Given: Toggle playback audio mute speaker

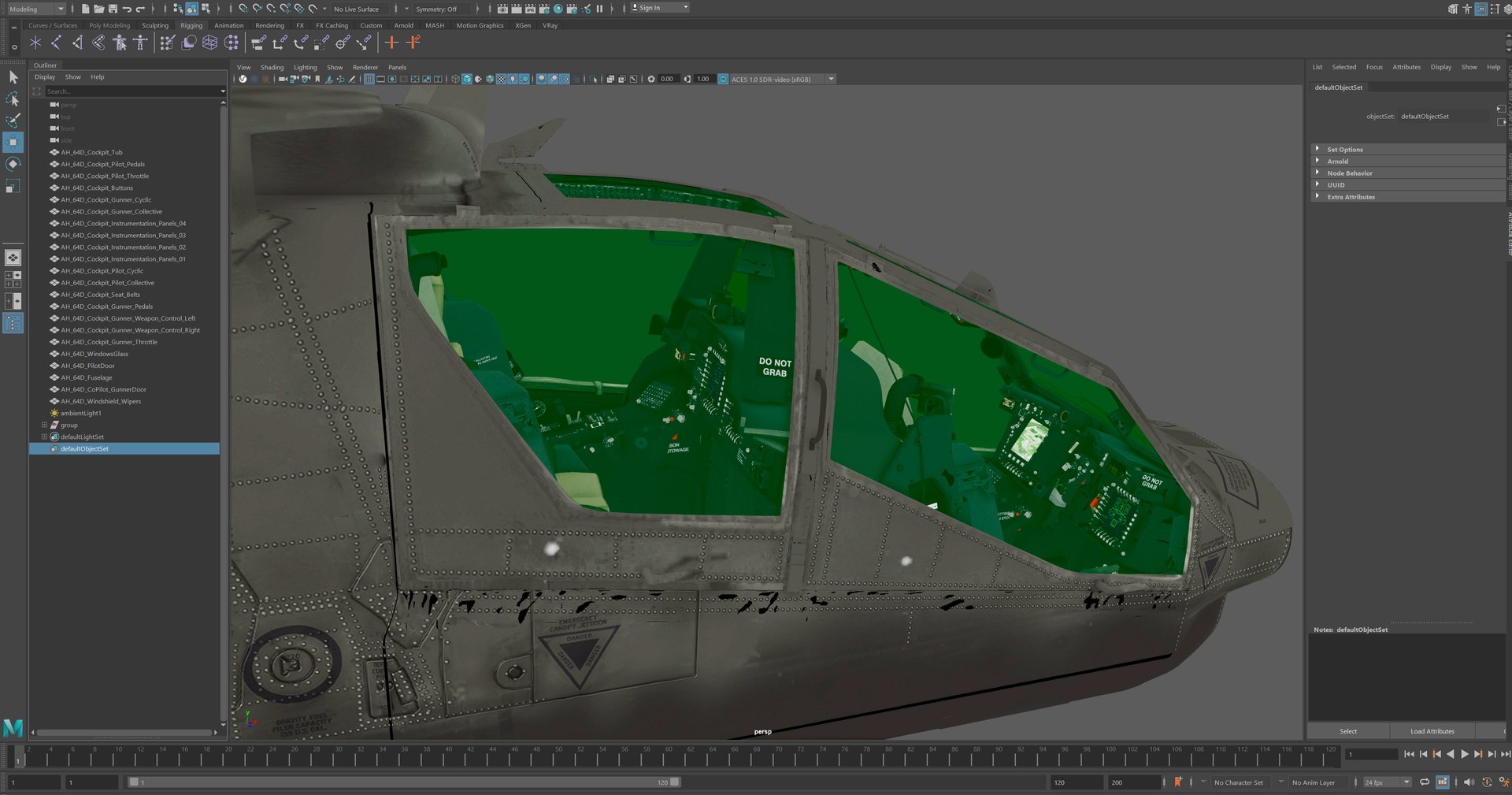Looking at the screenshot, I should [1469, 782].
